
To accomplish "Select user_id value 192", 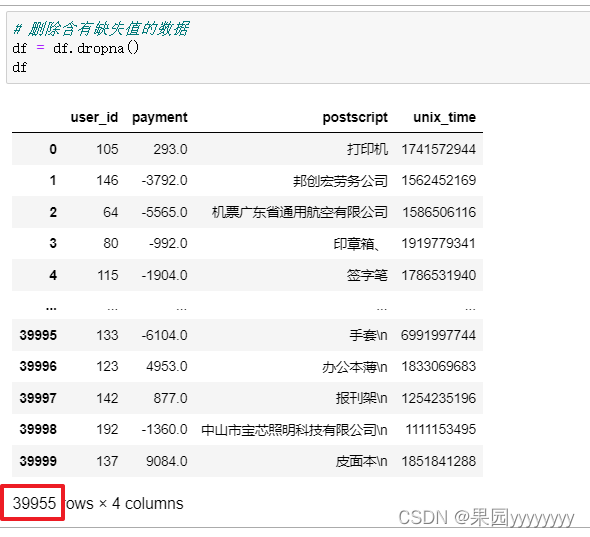I will 107,430.
